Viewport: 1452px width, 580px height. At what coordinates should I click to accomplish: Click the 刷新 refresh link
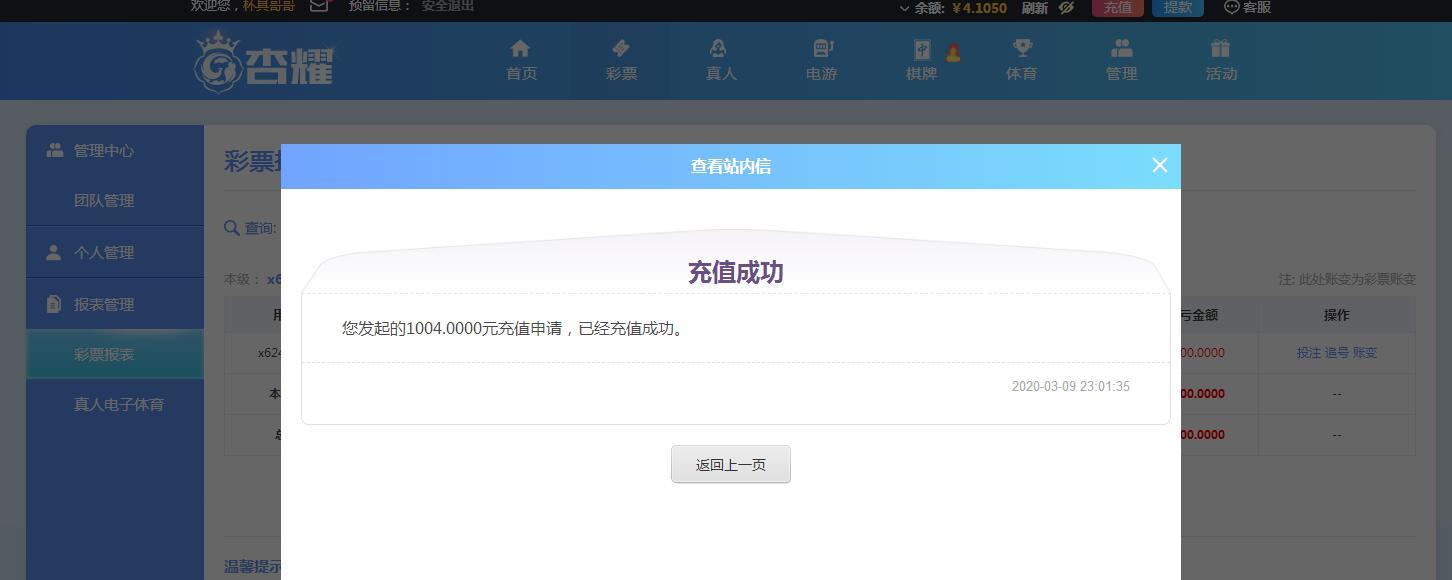tap(1035, 7)
